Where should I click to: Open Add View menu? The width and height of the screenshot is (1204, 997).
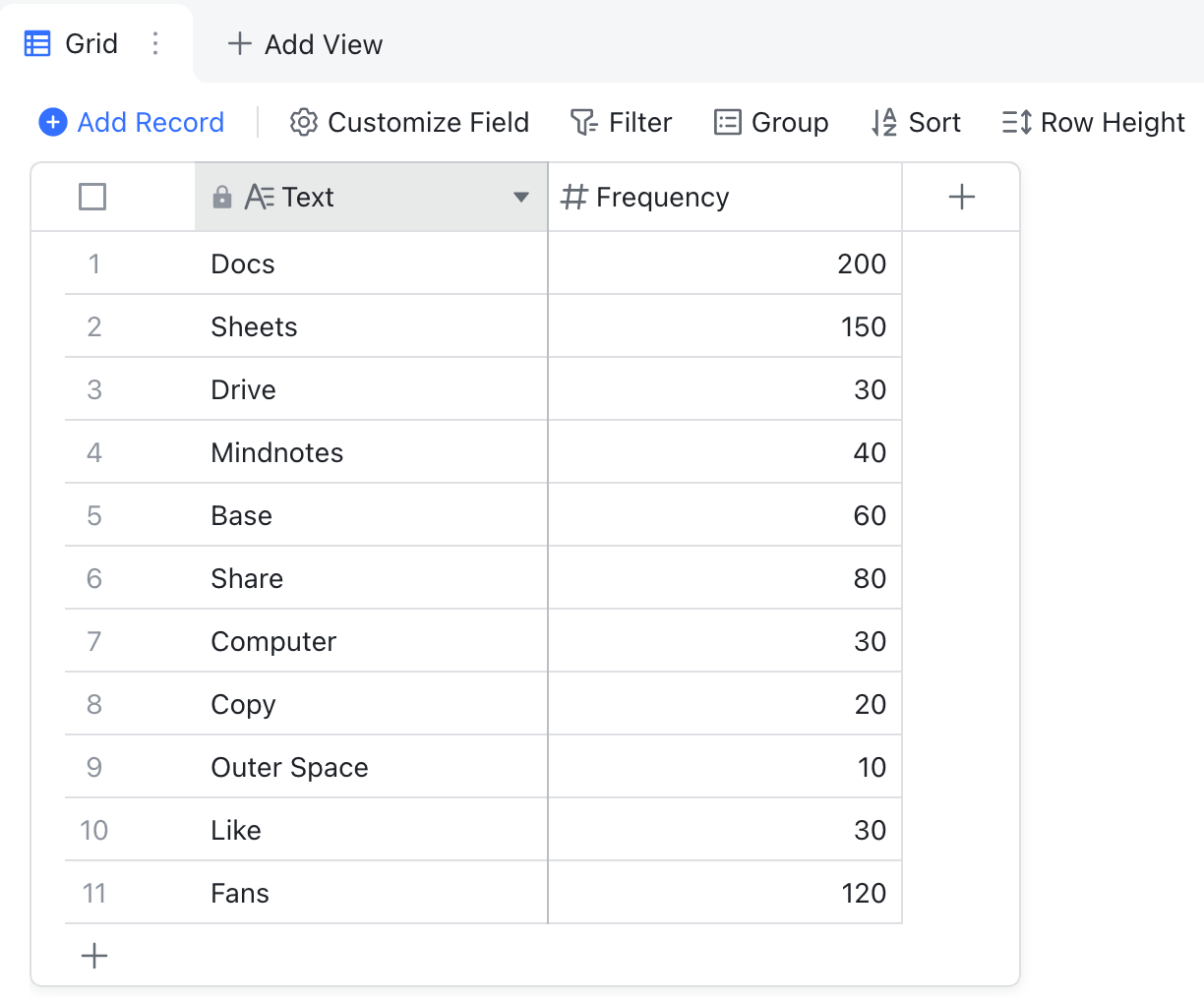point(305,43)
